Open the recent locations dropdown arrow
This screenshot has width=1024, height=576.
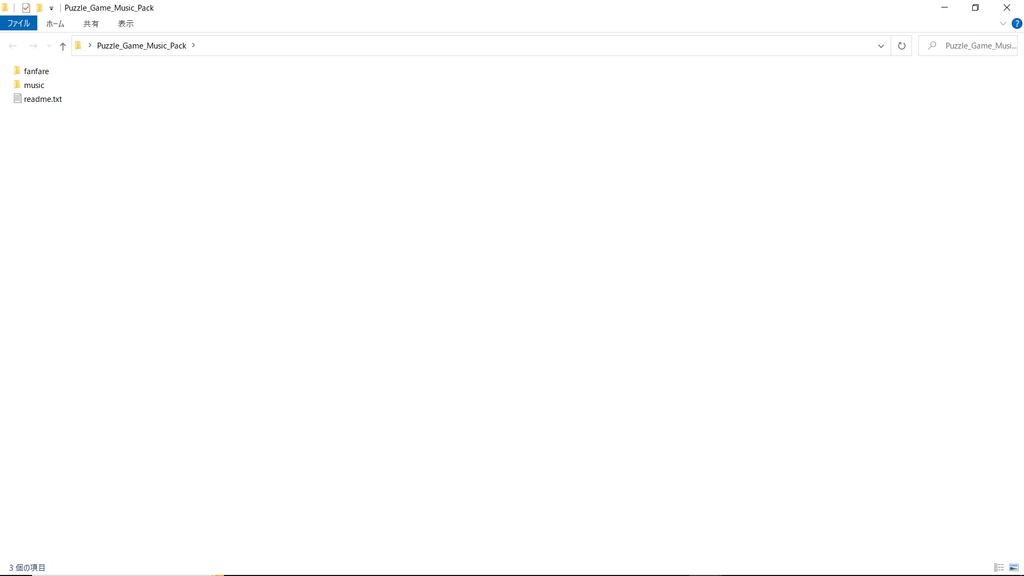pyautogui.click(x=49, y=46)
